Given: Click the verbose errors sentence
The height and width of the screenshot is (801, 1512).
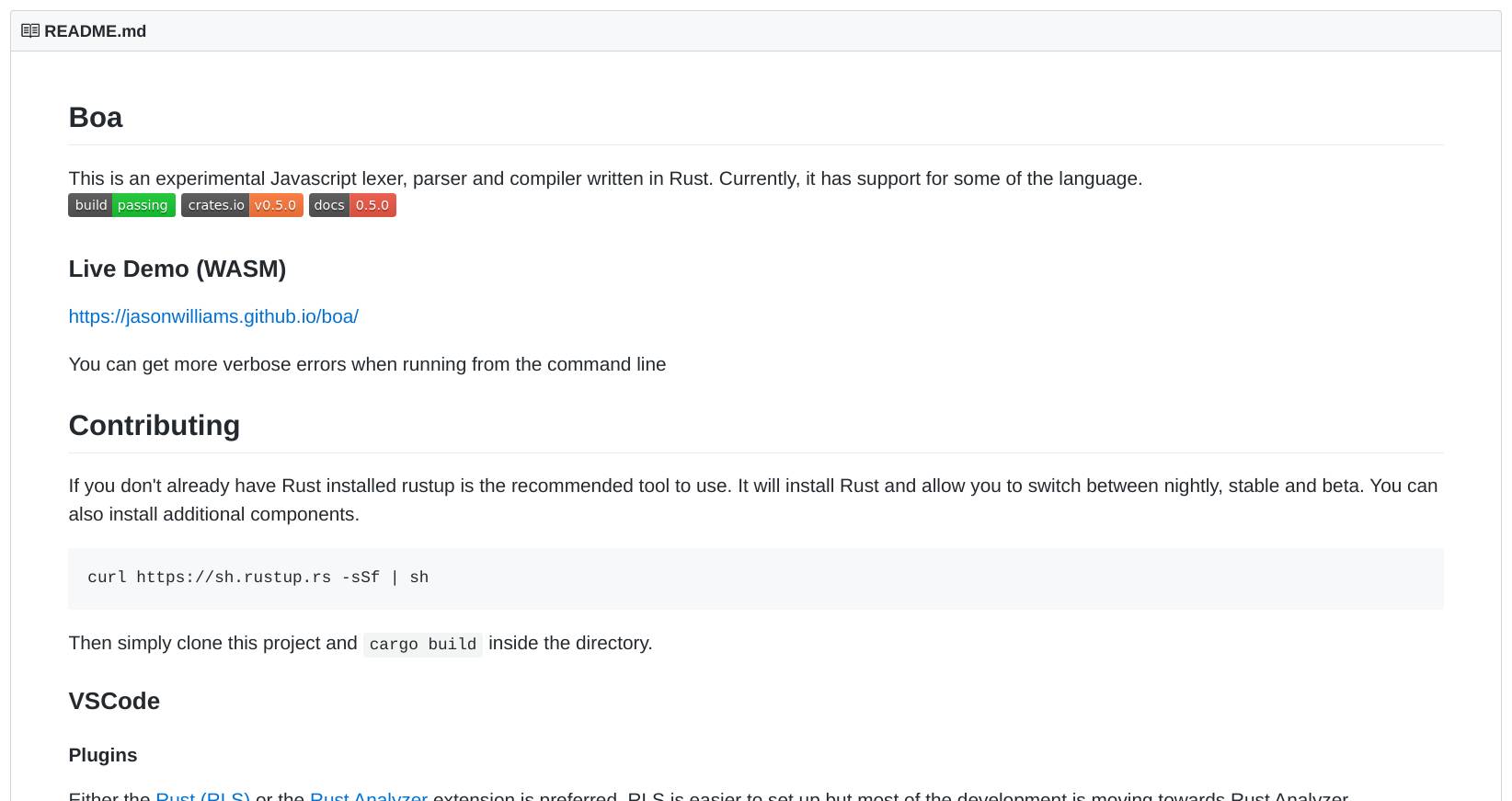Looking at the screenshot, I should point(367,364).
